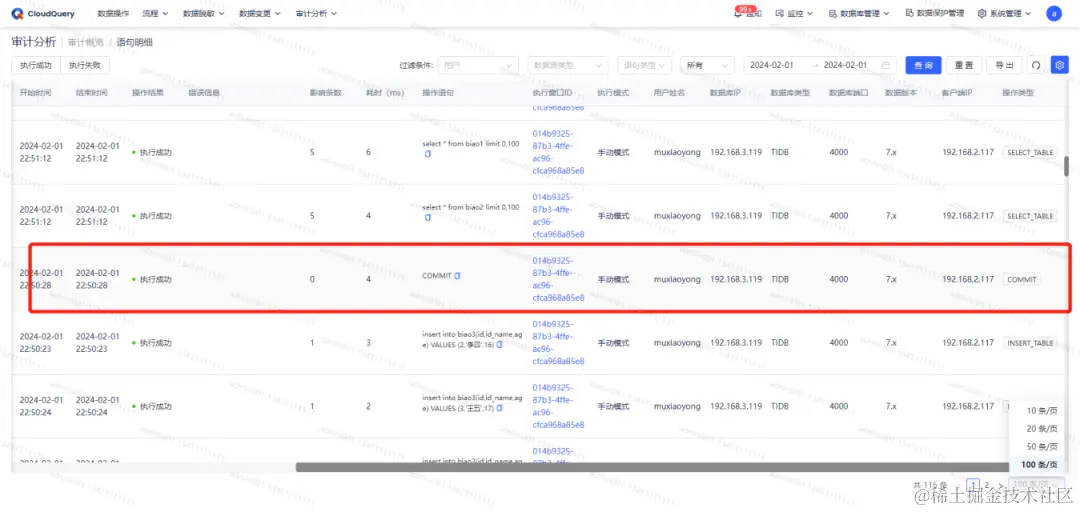The height and width of the screenshot is (512, 1080).
Task: Click the start date field 2024-02-01
Action: (x=772, y=65)
